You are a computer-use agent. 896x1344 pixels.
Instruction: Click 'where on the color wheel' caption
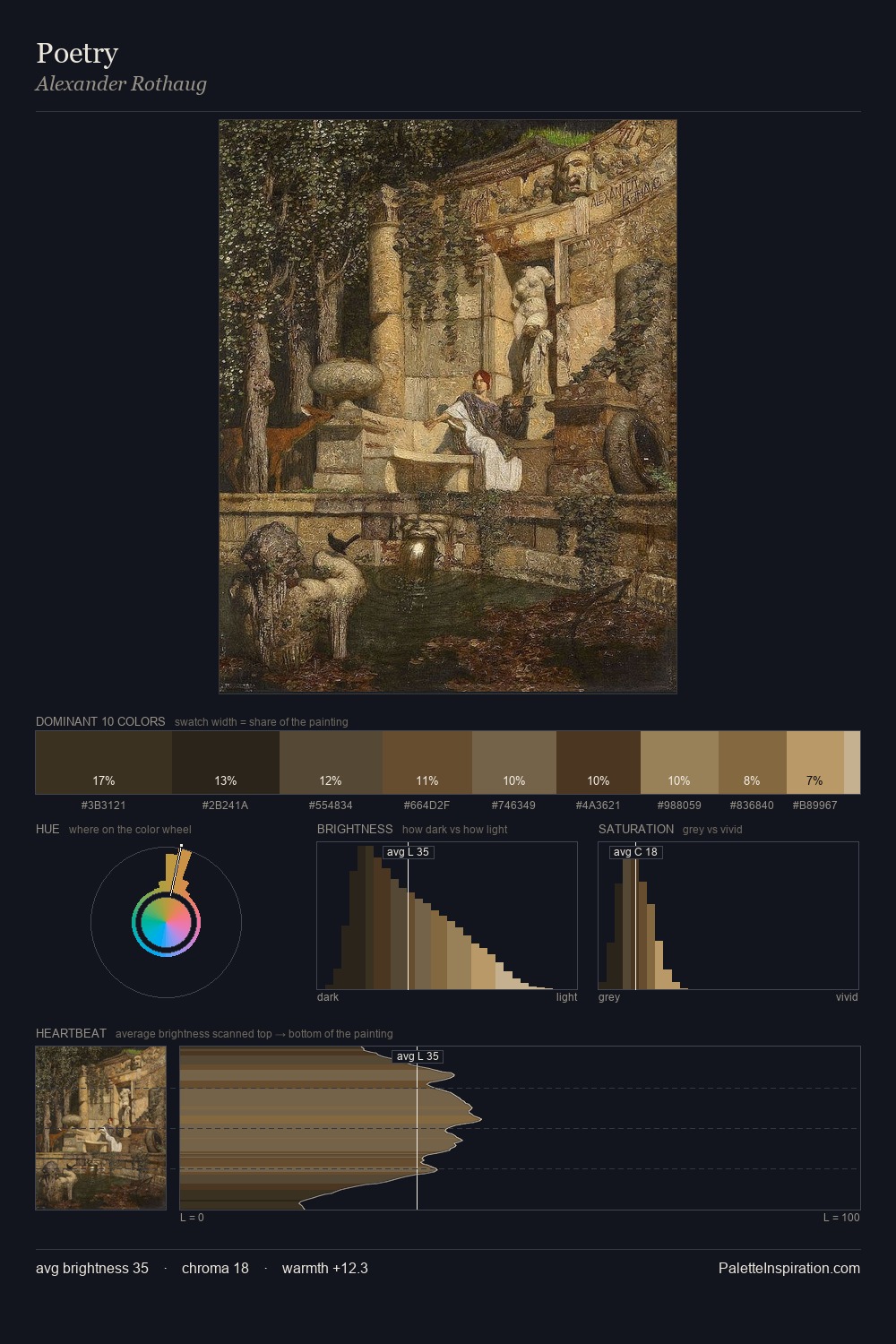tap(130, 830)
